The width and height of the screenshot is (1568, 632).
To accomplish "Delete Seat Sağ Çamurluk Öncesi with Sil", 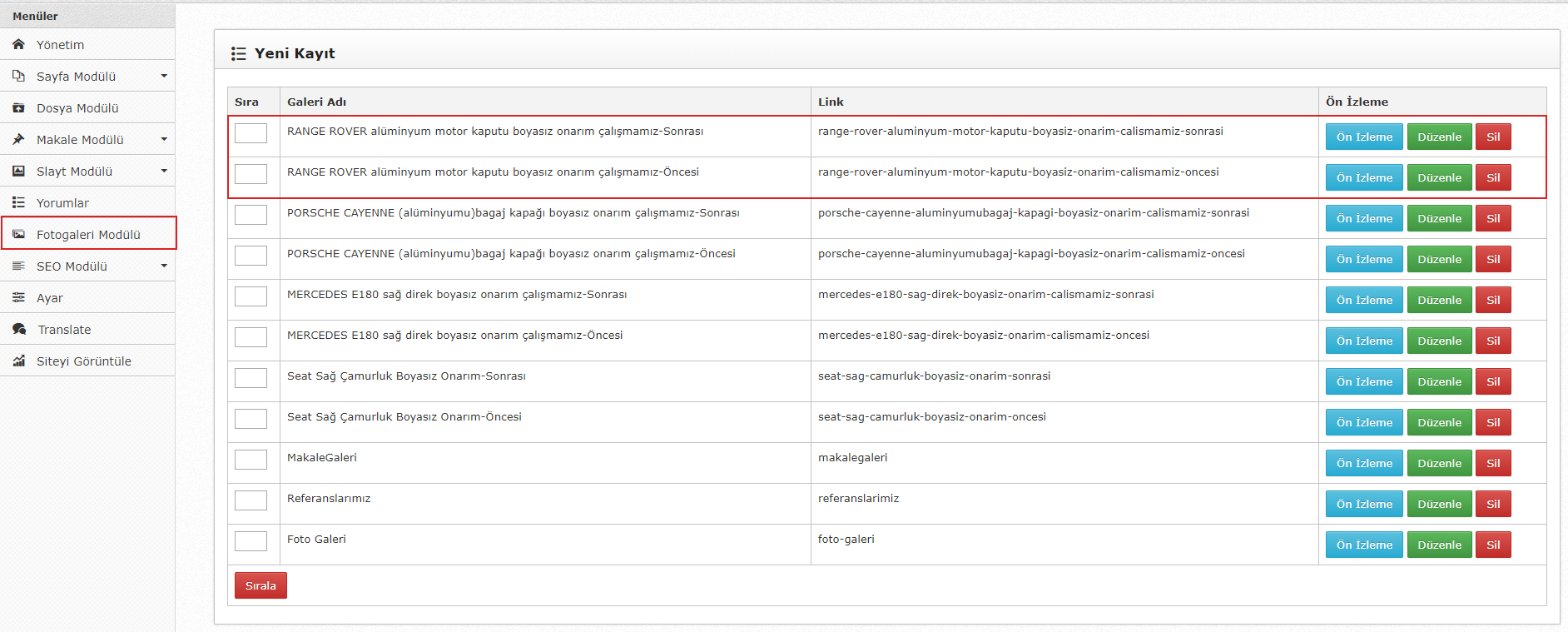I will click(x=1493, y=422).
